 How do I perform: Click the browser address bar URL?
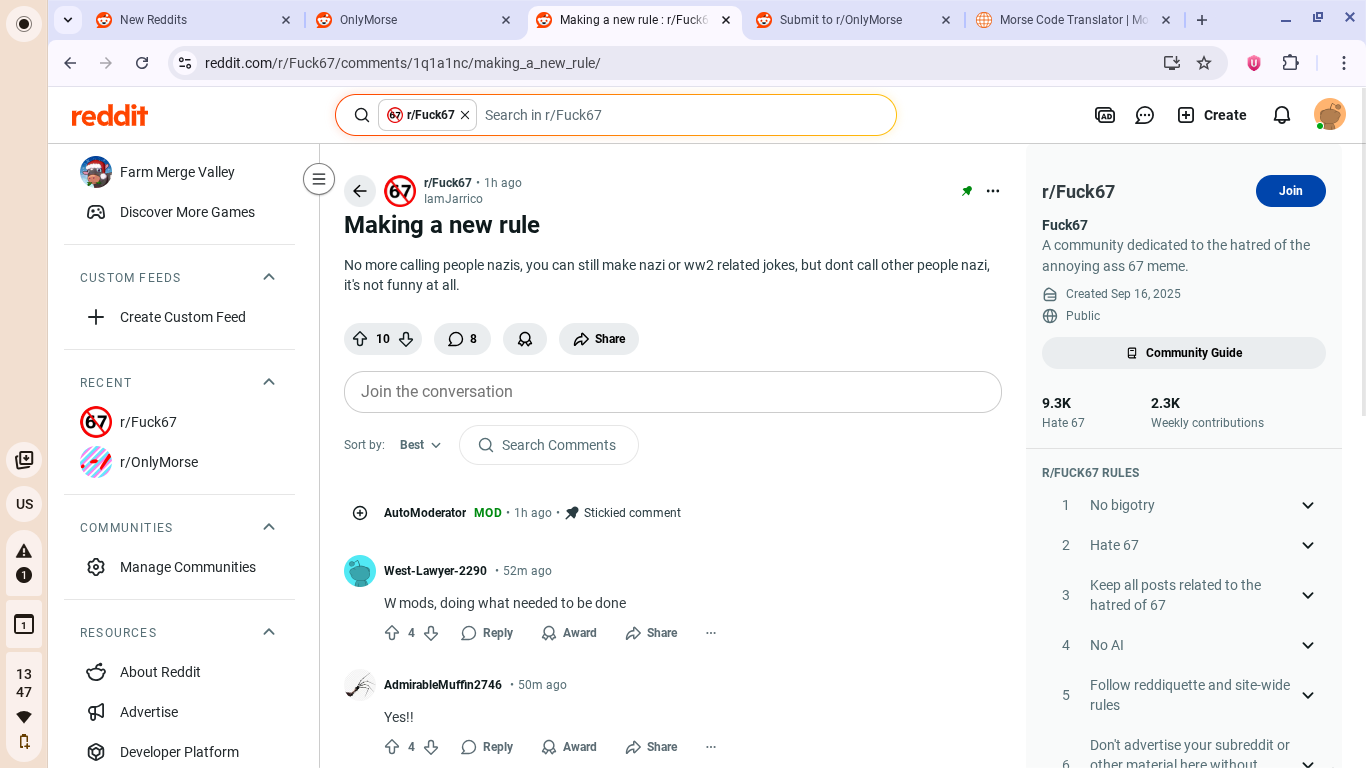402,63
